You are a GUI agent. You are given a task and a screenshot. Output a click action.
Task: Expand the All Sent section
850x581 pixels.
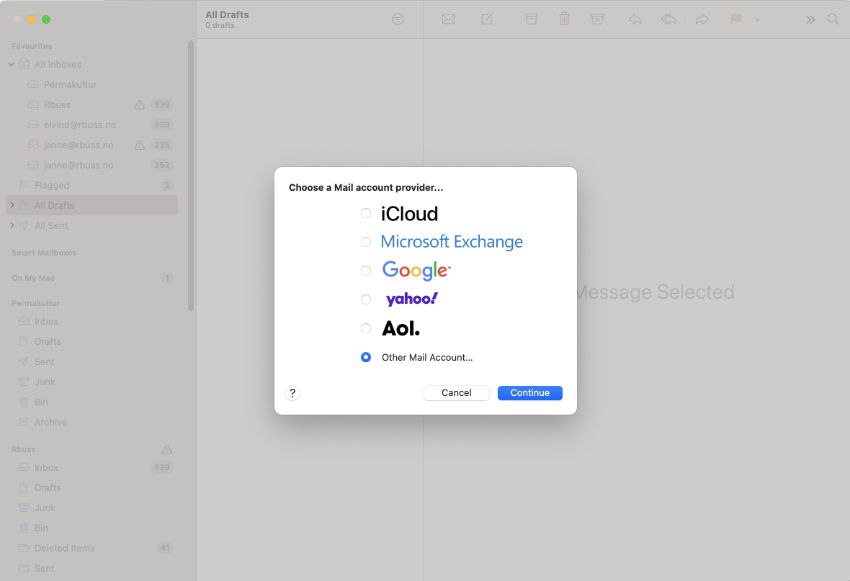[x=10, y=225]
